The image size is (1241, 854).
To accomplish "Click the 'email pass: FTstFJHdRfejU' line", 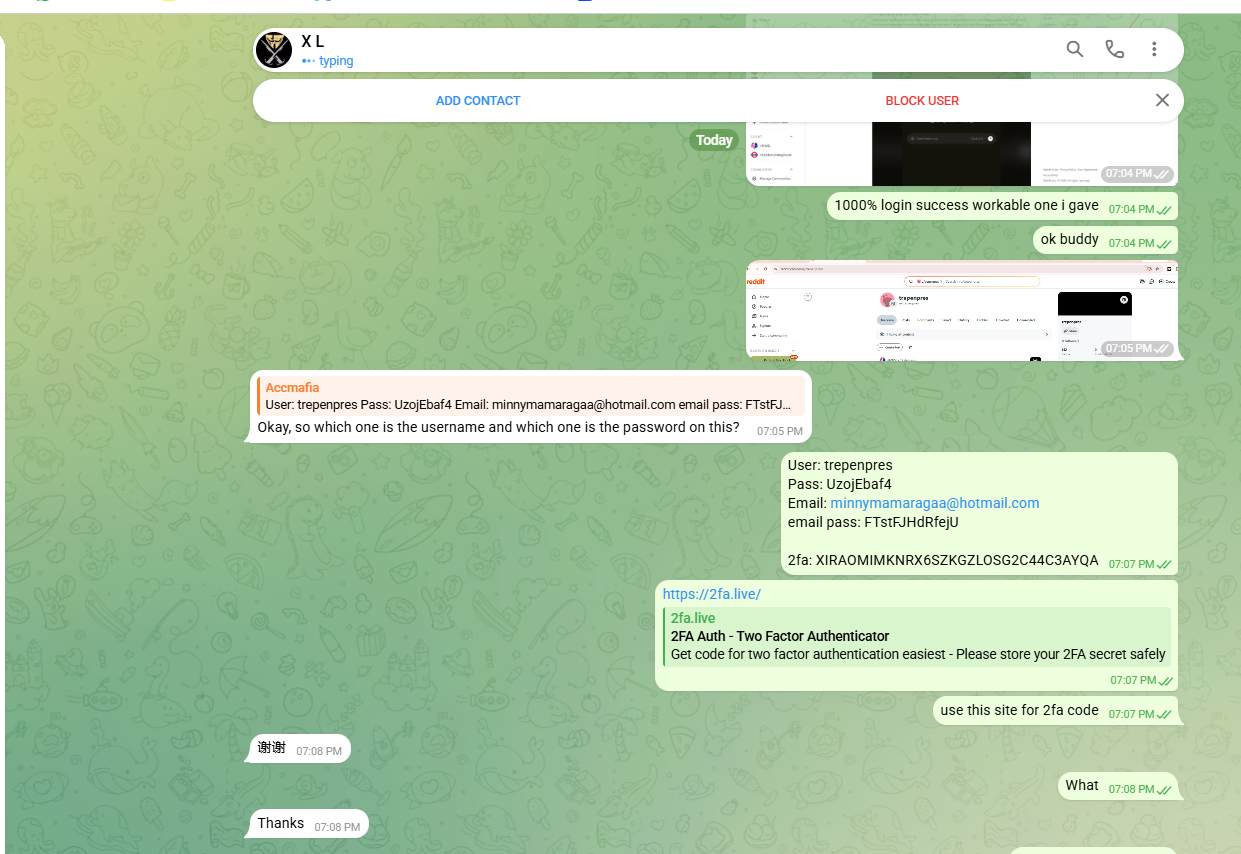I will 873,522.
